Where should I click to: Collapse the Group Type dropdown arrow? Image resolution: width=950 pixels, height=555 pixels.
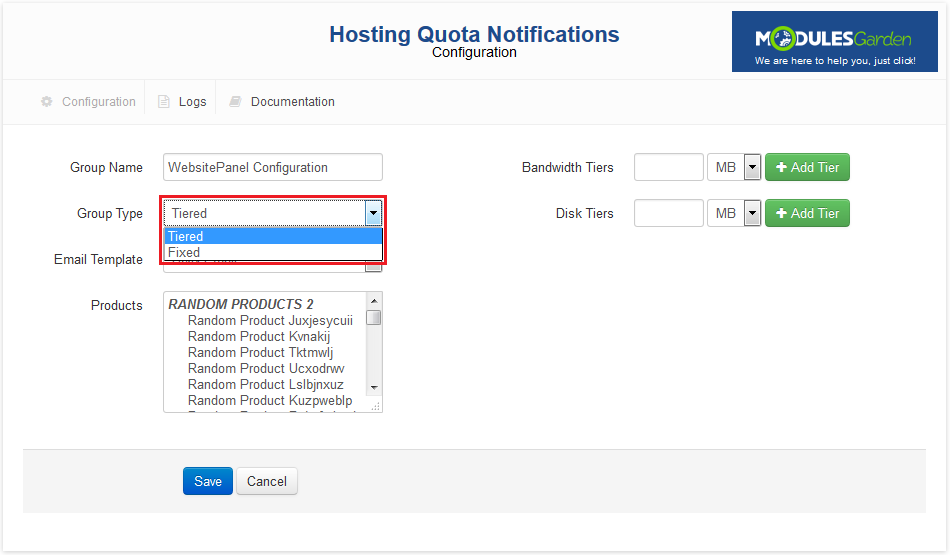coord(373,213)
